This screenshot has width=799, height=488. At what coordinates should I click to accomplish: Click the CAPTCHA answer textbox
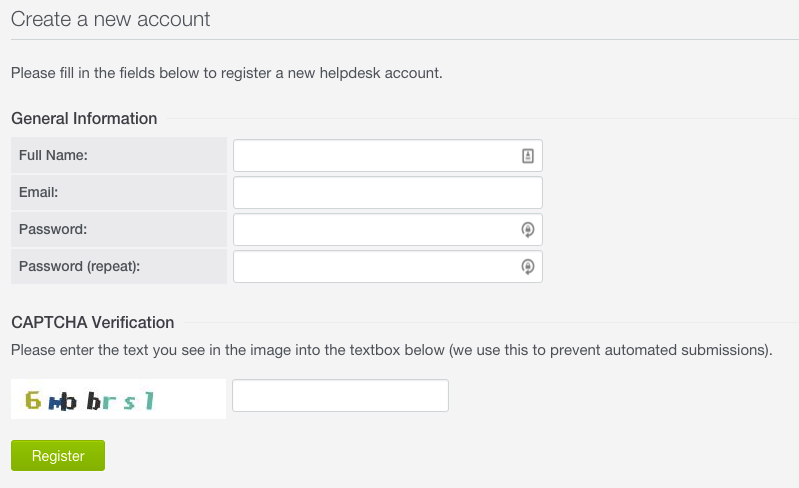click(x=340, y=395)
